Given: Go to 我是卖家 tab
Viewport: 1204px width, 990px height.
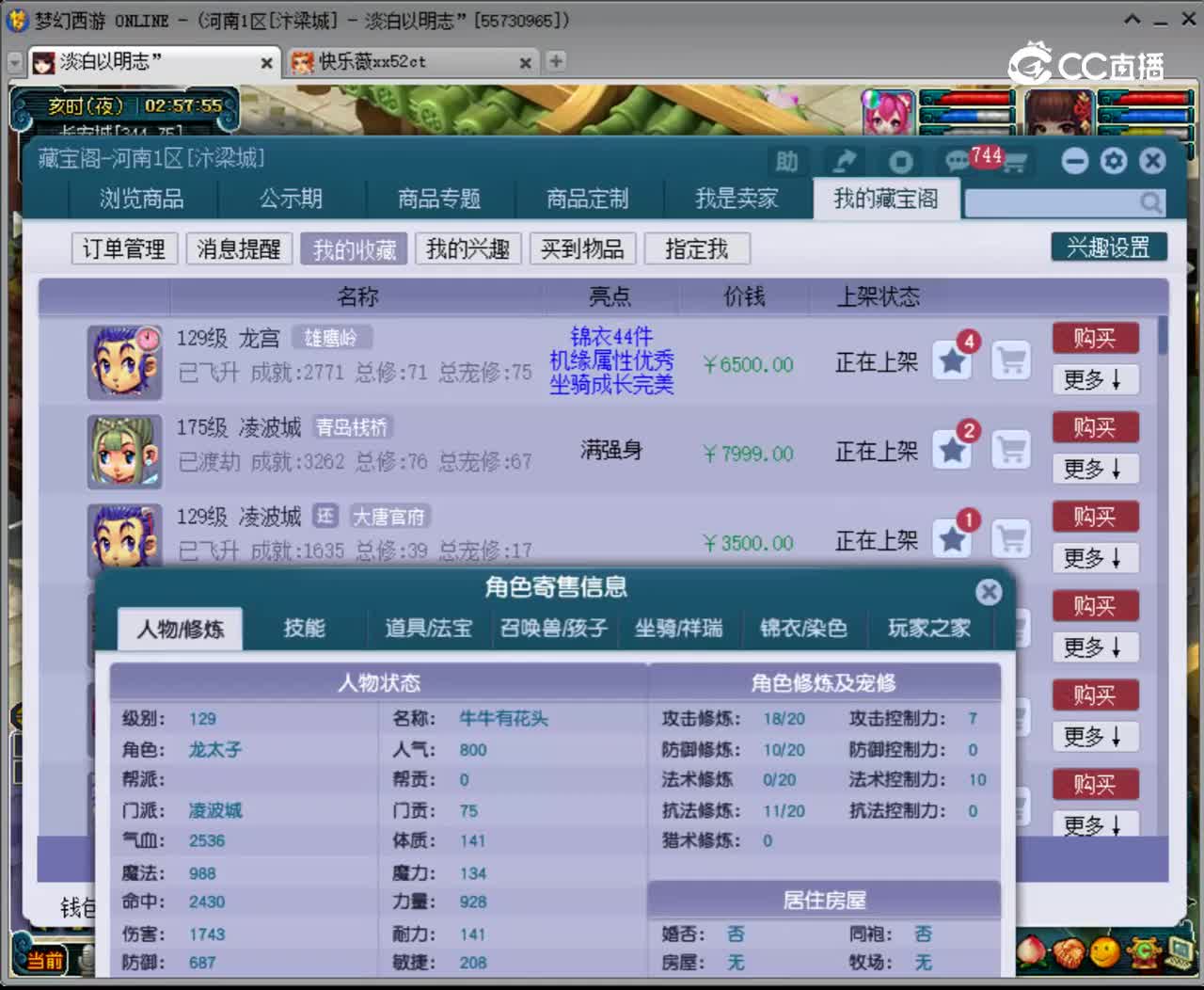Looking at the screenshot, I should tap(737, 199).
